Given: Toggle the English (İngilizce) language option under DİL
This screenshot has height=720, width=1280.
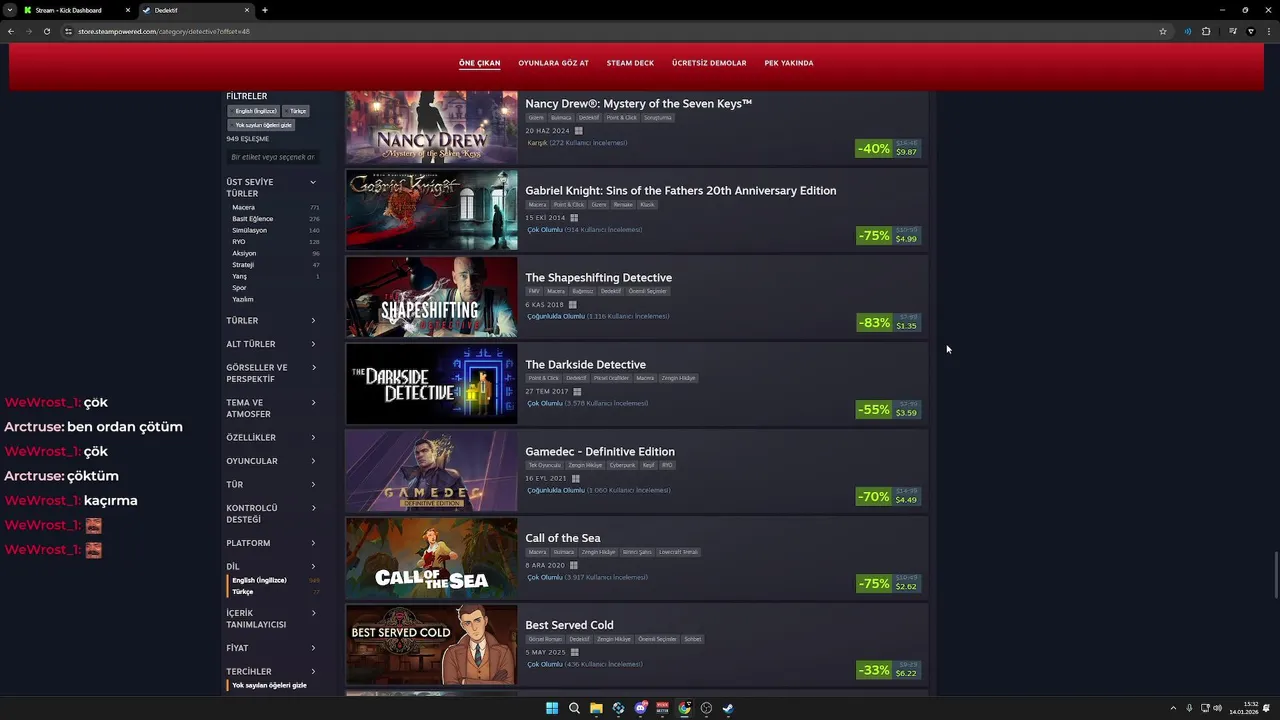Looking at the screenshot, I should (x=259, y=580).
